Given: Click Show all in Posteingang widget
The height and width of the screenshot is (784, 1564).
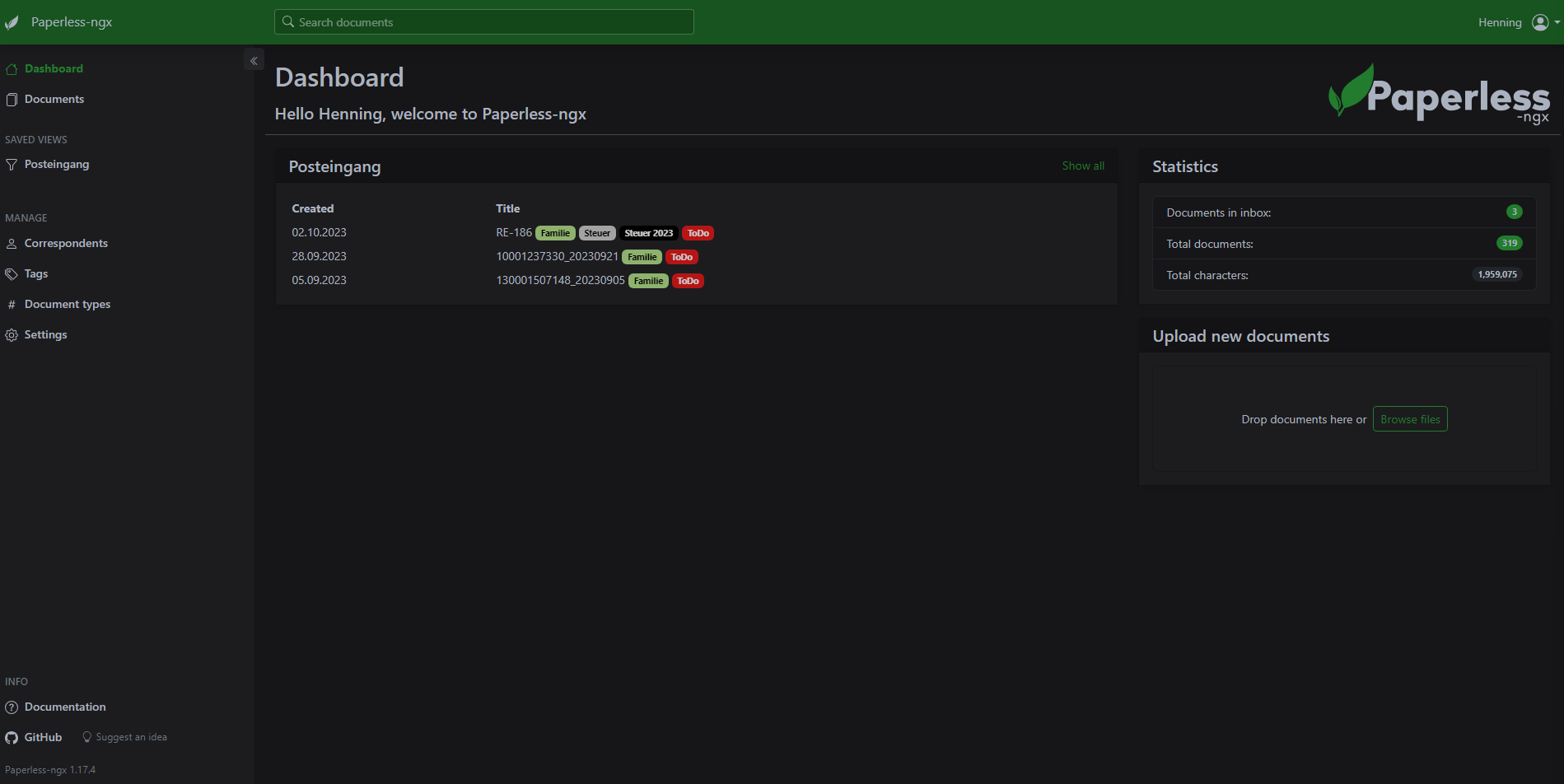Looking at the screenshot, I should (1082, 166).
